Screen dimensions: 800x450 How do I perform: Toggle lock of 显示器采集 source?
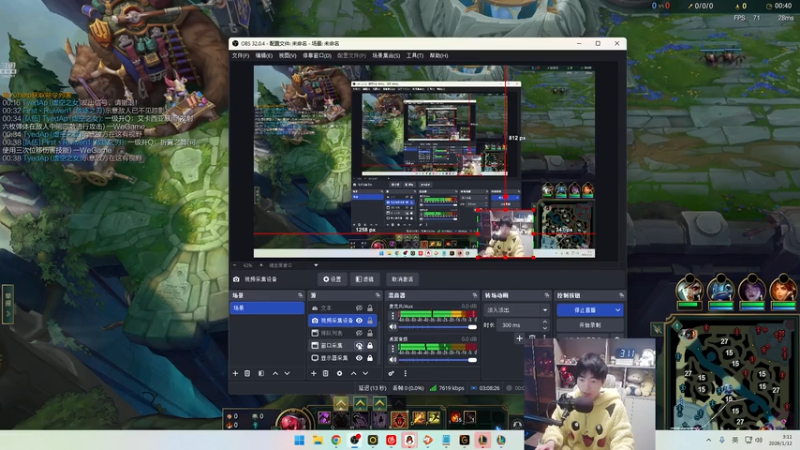point(370,358)
